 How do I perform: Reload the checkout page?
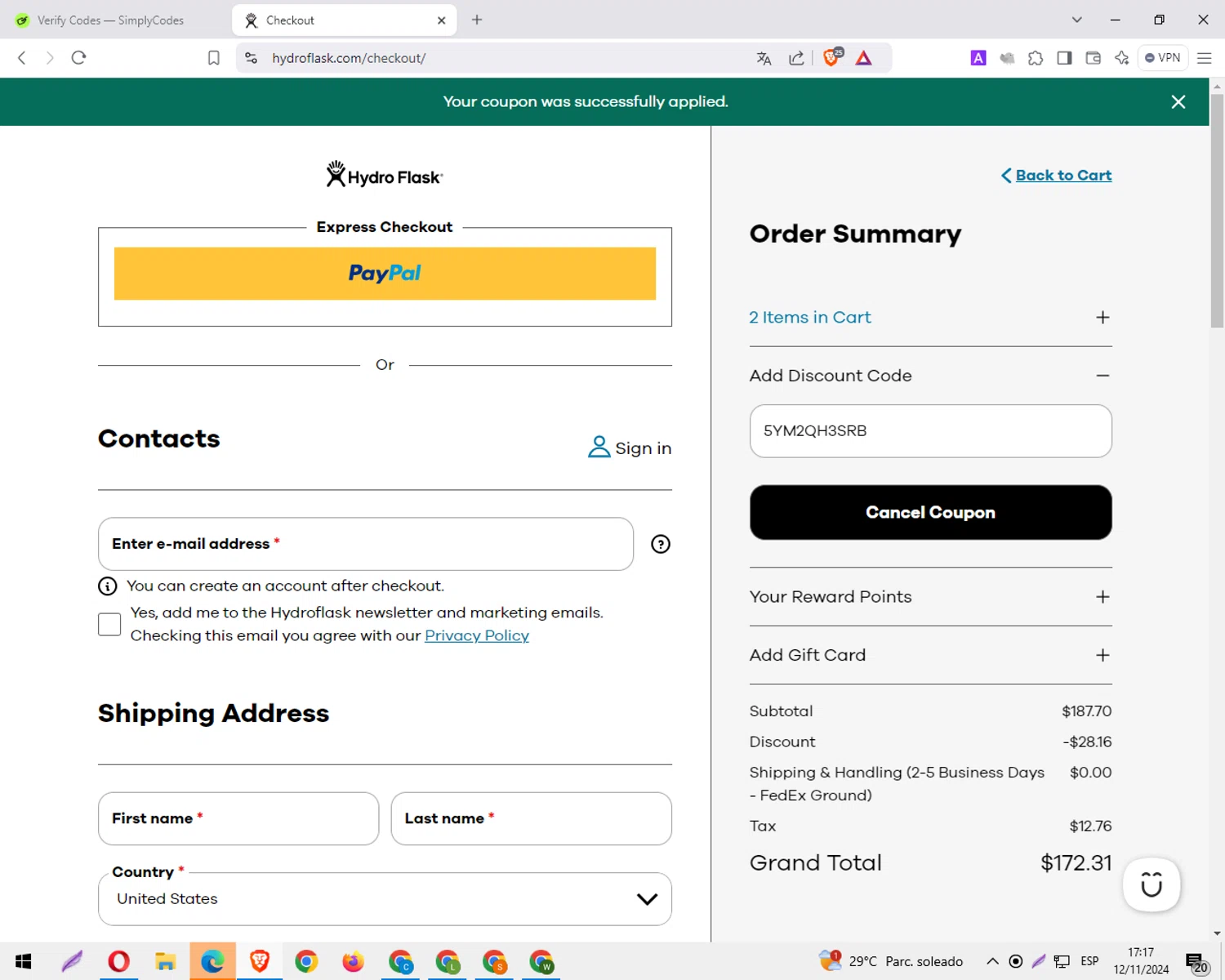(78, 58)
